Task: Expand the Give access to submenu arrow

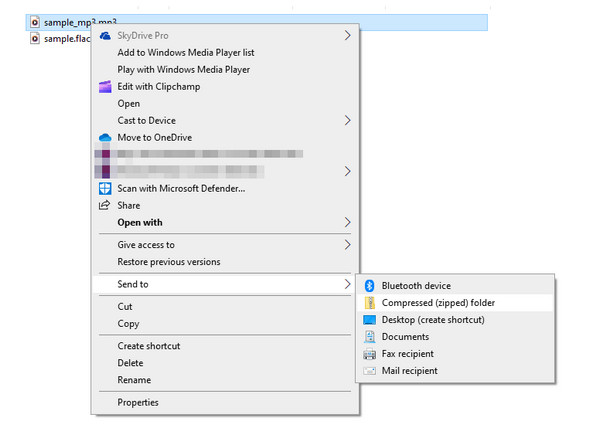Action: click(x=347, y=245)
